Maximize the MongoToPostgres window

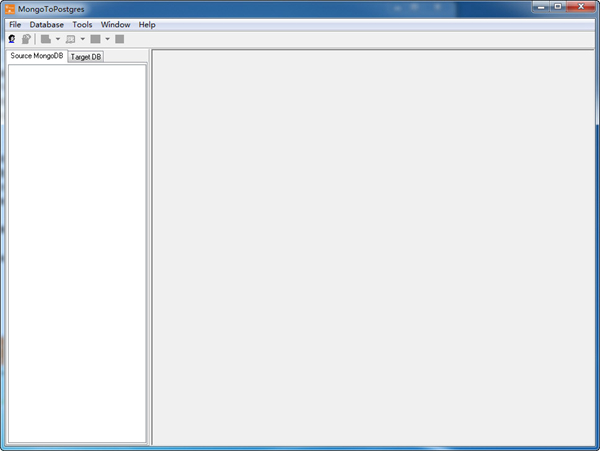click(557, 7)
